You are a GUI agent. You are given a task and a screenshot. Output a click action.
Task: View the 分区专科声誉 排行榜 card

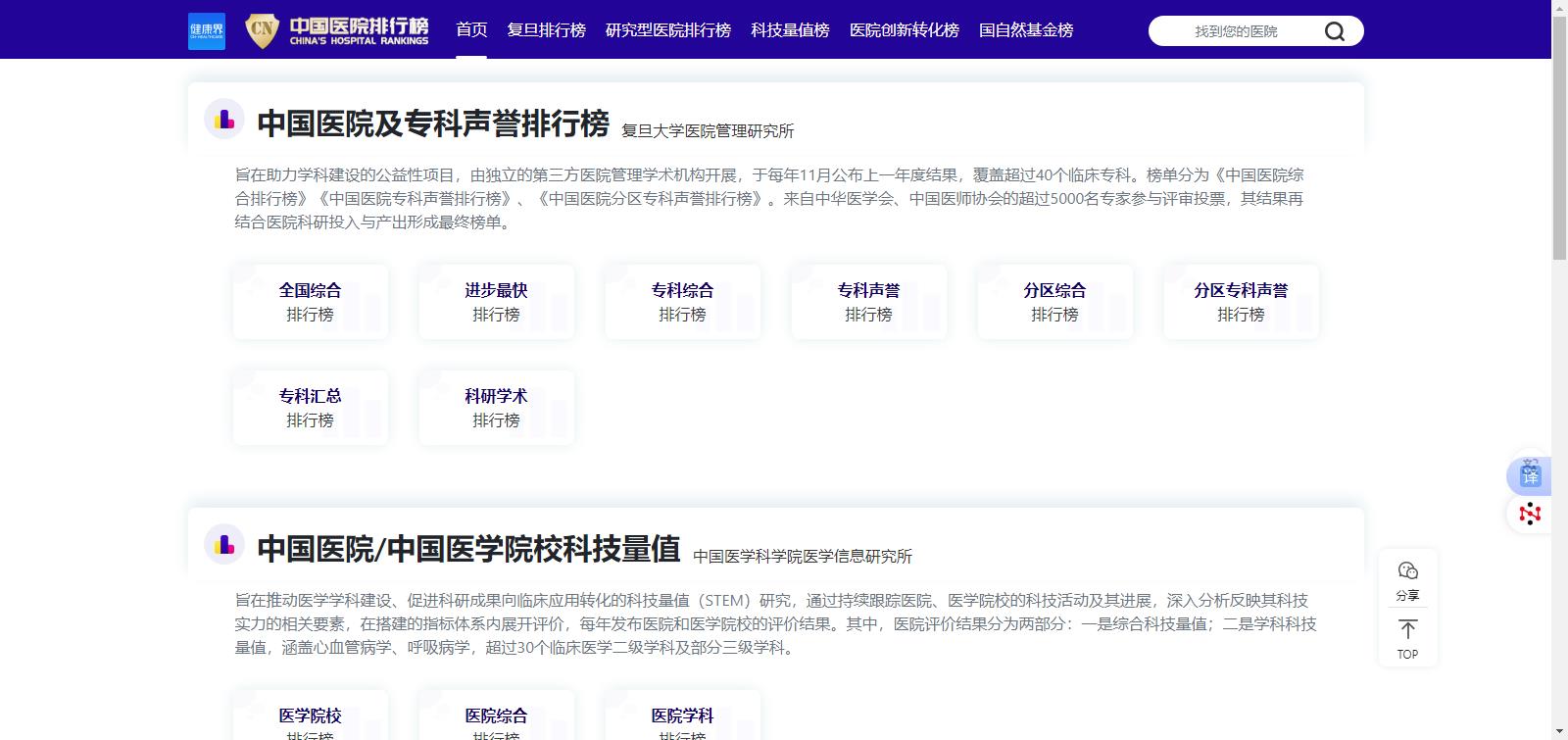pos(1241,302)
